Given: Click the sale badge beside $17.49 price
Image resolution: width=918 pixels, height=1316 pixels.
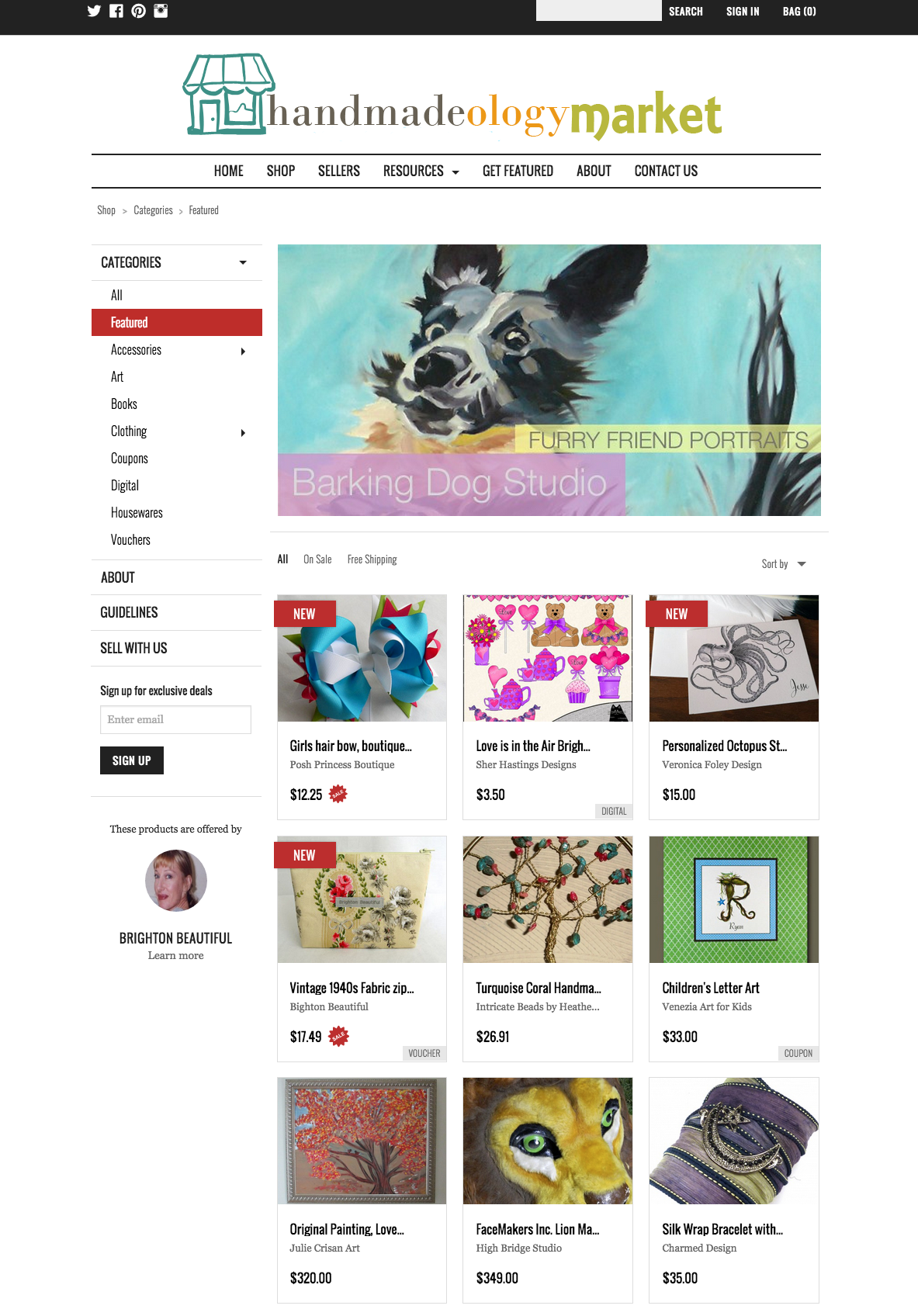Looking at the screenshot, I should [x=338, y=1036].
